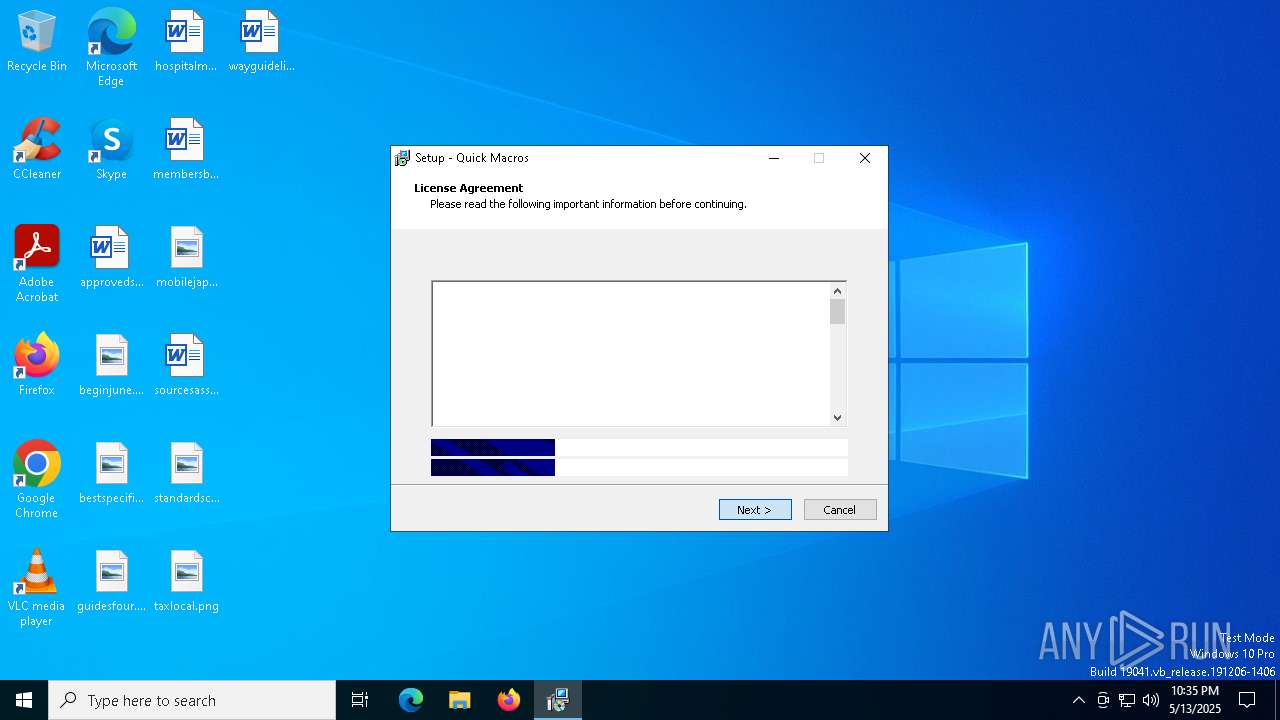Cancel the Quick Macros setup
1280x720 pixels.
click(840, 510)
